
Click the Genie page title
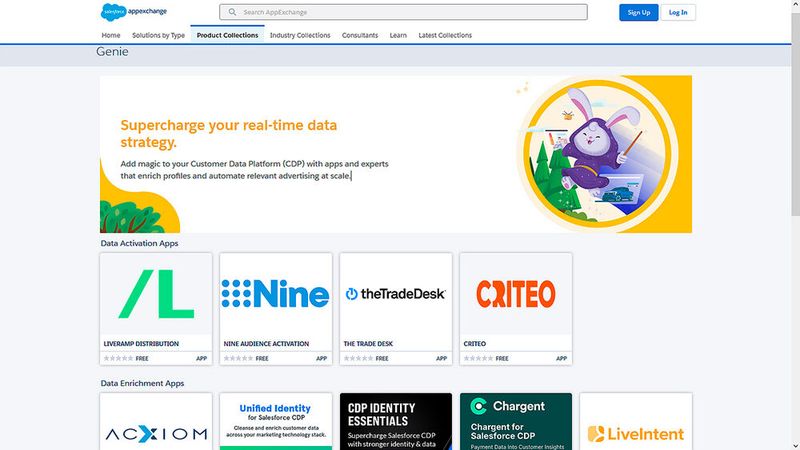click(112, 52)
